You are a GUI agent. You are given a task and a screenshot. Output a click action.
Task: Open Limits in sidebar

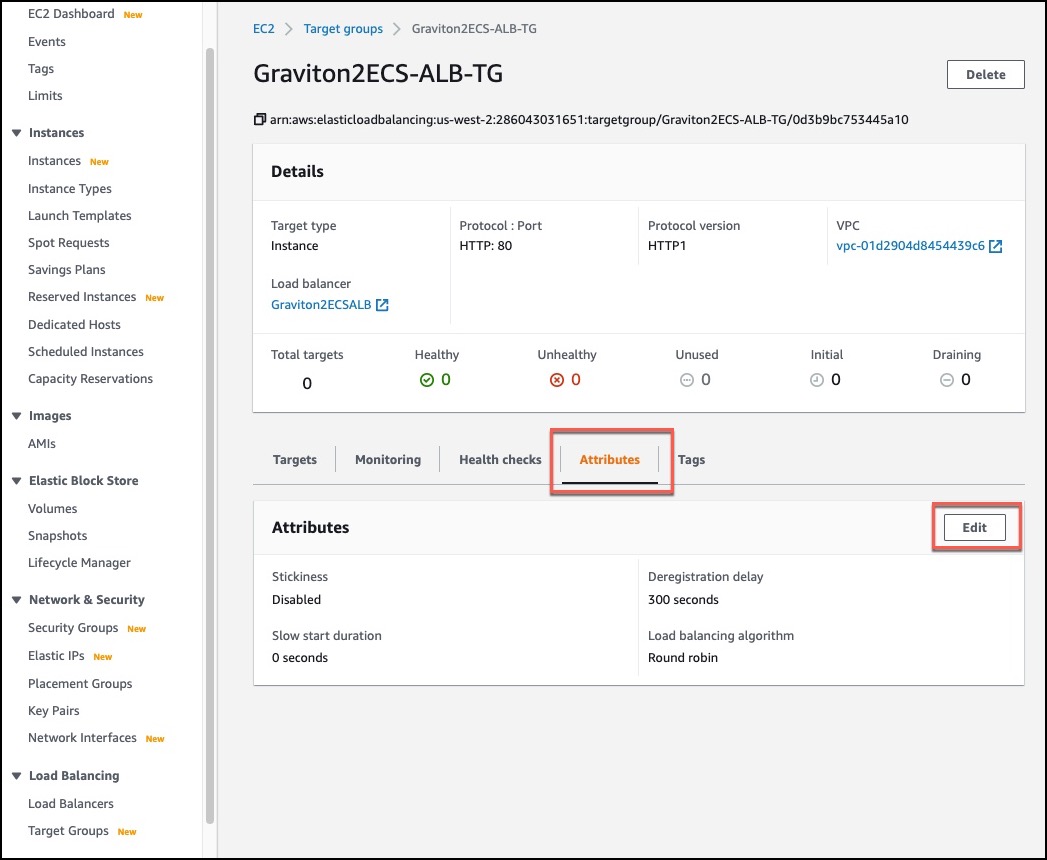(x=45, y=95)
